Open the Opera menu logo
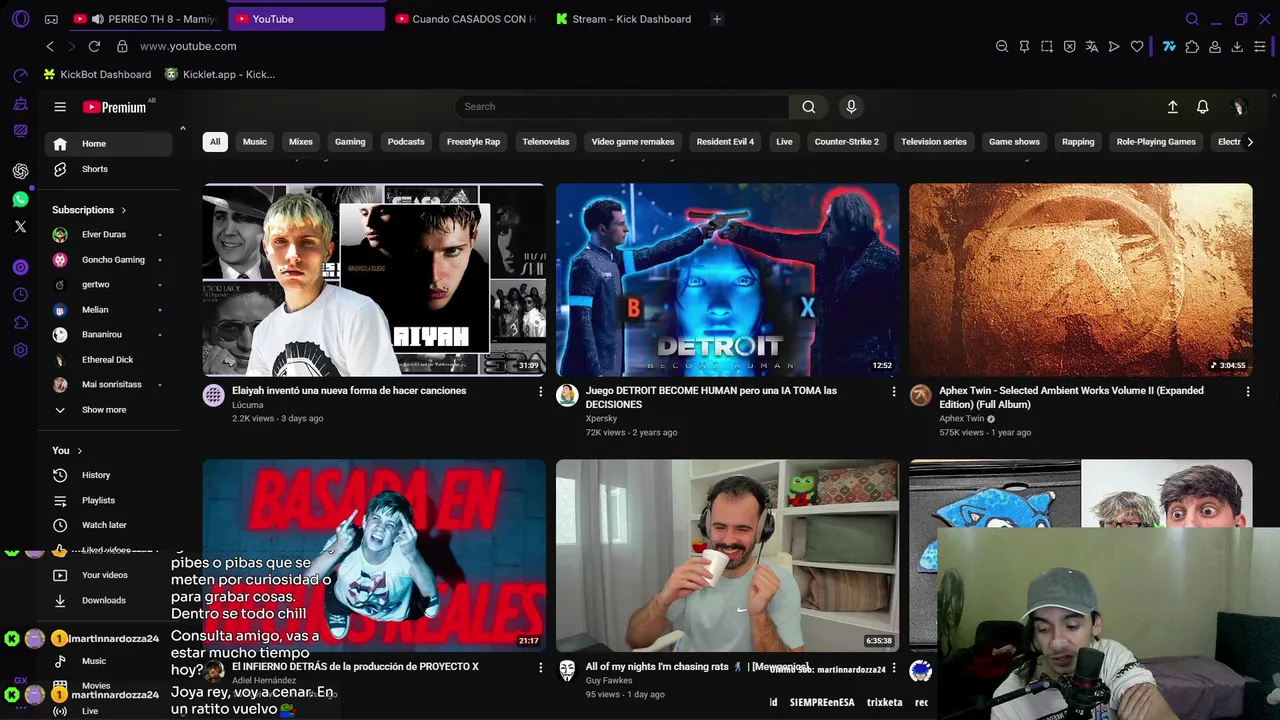The width and height of the screenshot is (1280, 720). tap(21, 19)
